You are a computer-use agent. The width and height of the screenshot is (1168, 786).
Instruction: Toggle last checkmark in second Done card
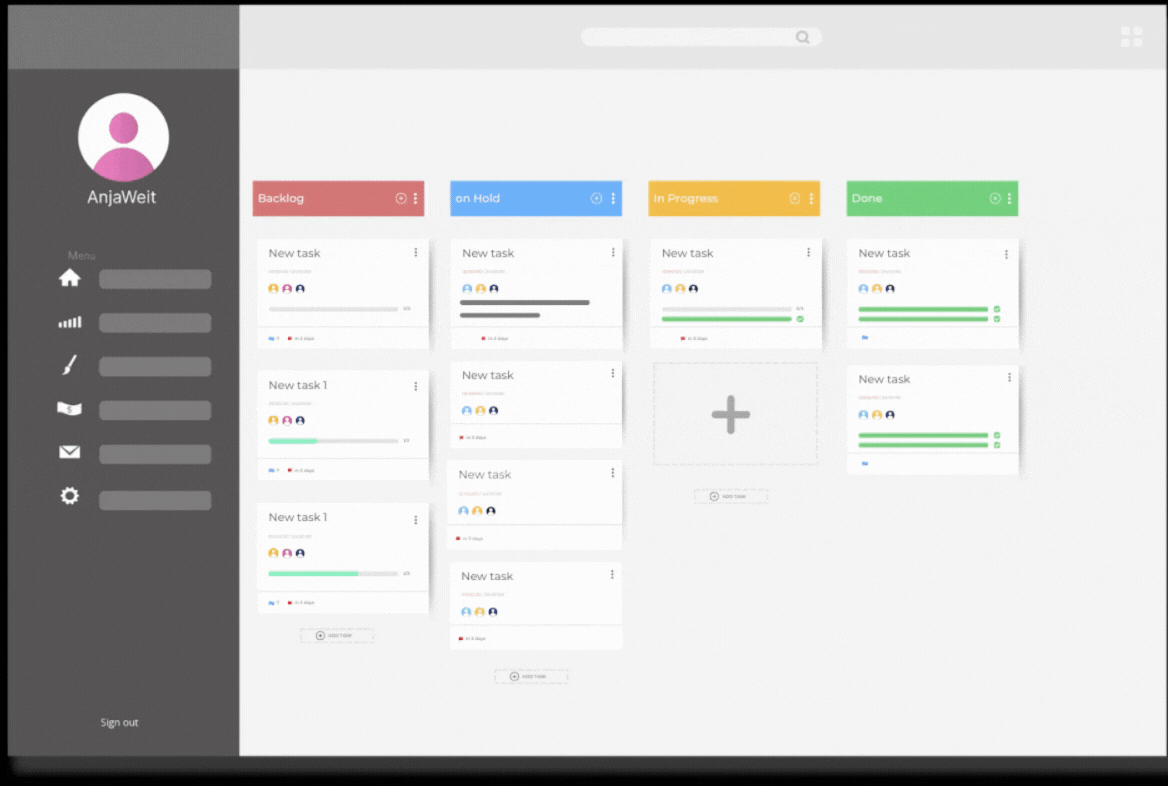(997, 445)
